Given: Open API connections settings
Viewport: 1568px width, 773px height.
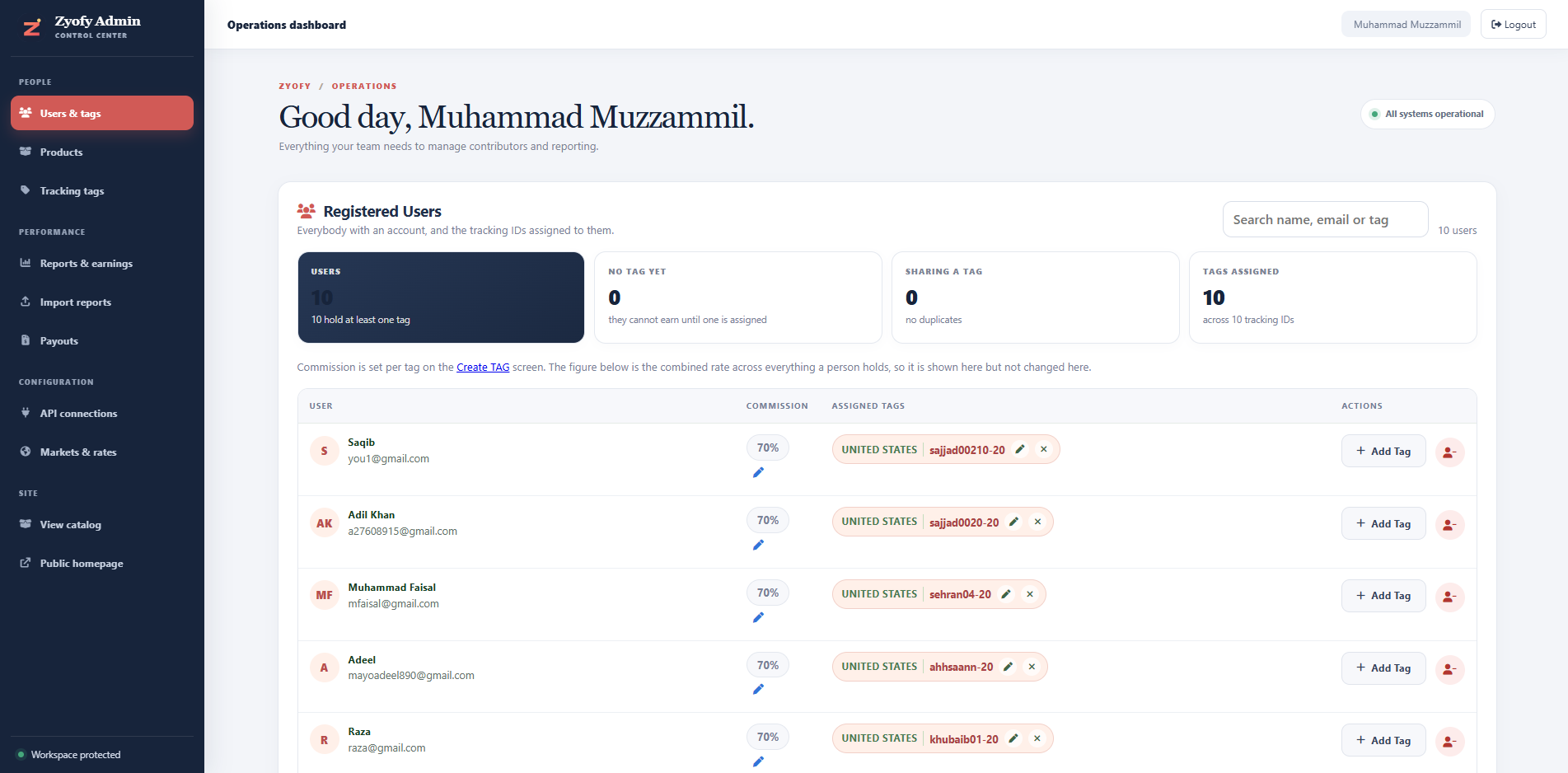Looking at the screenshot, I should (x=102, y=413).
